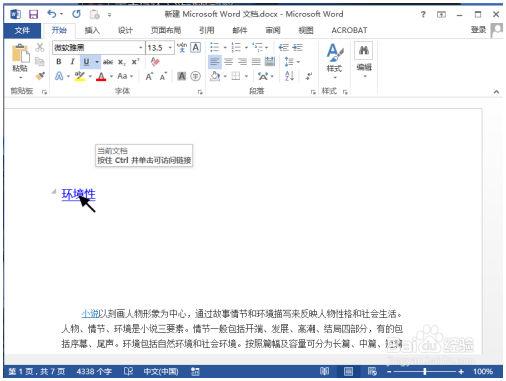The width and height of the screenshot is (506, 381).
Task: Open the font size 13.5 dropdown
Action: pos(170,48)
